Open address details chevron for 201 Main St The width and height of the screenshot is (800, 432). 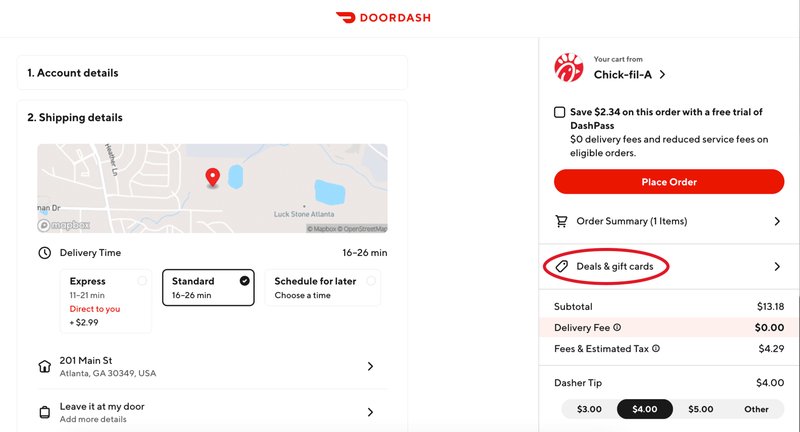370,366
